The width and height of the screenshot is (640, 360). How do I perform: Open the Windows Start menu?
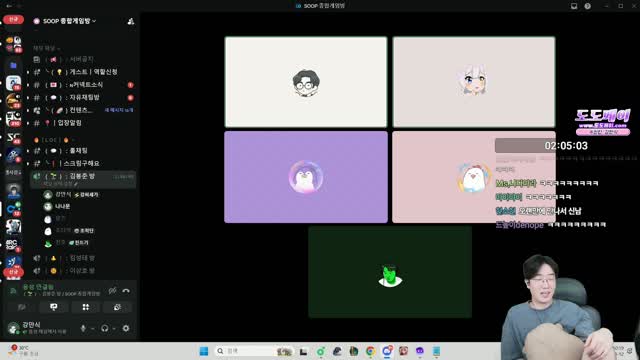point(204,351)
